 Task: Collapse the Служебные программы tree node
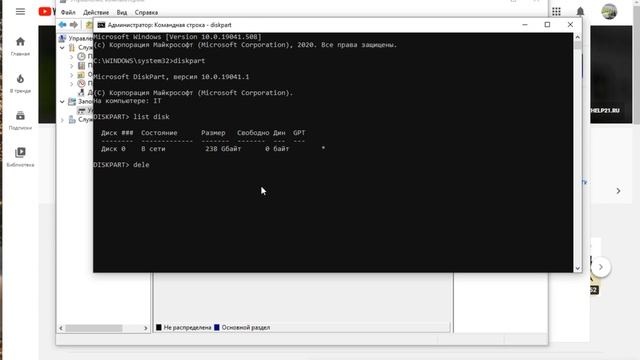pyautogui.click(x=62, y=48)
